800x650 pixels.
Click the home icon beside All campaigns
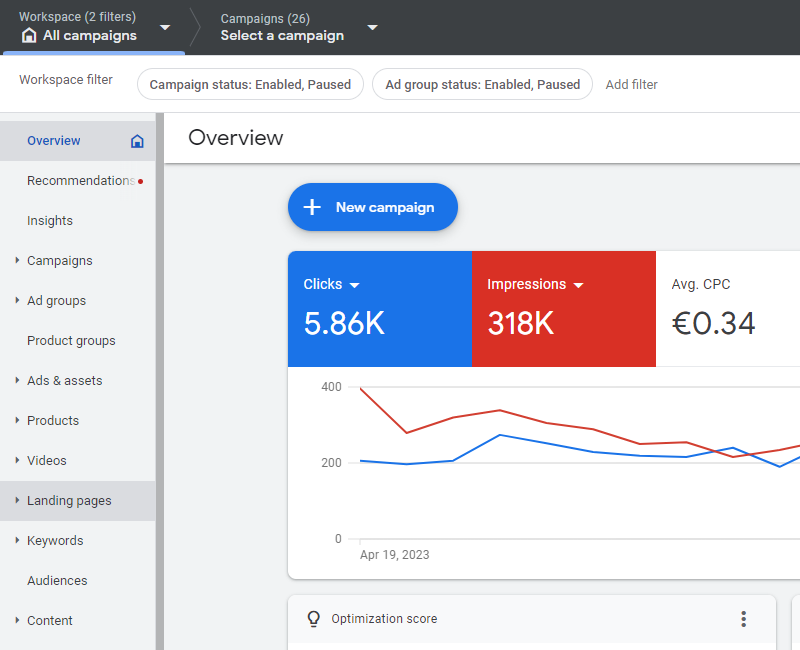coord(29,36)
